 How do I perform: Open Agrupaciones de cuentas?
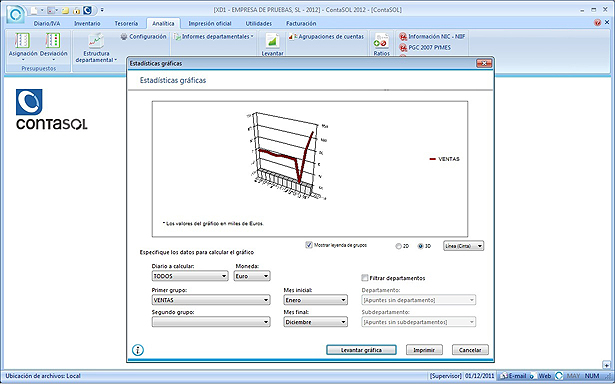(326, 36)
